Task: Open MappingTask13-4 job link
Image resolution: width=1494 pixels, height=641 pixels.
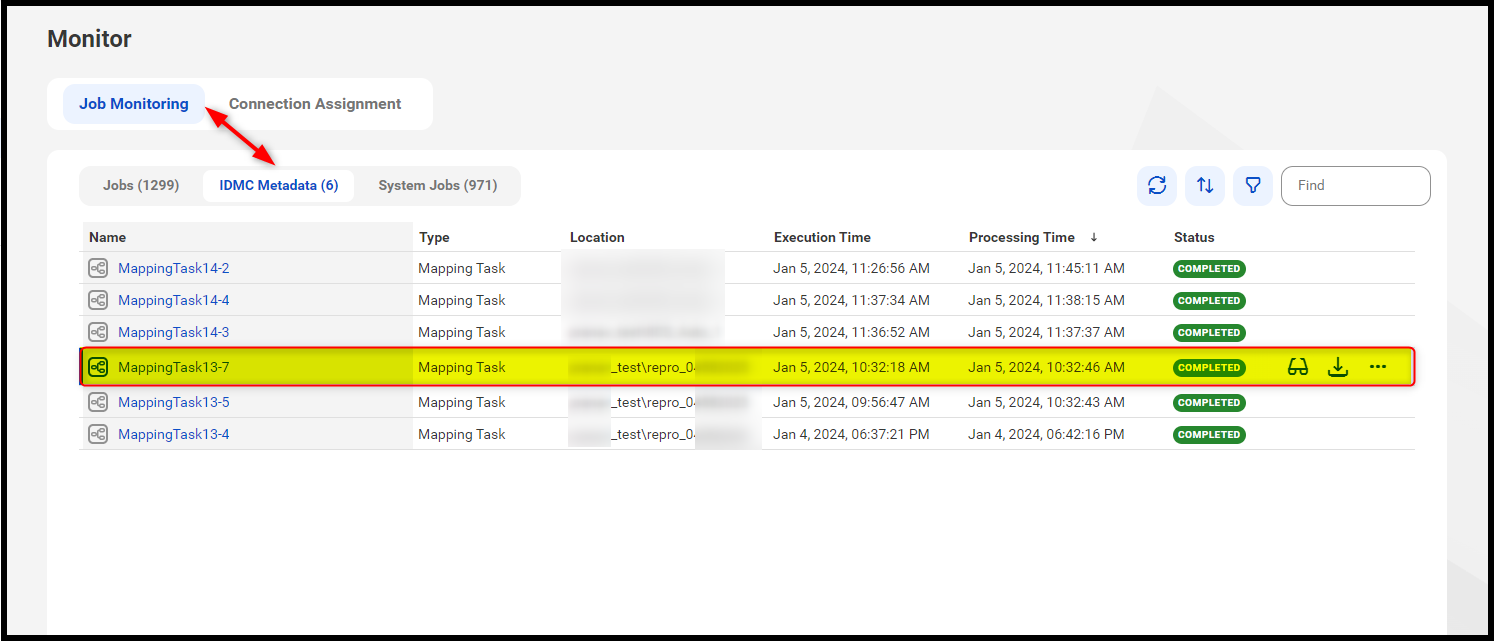Action: point(174,434)
